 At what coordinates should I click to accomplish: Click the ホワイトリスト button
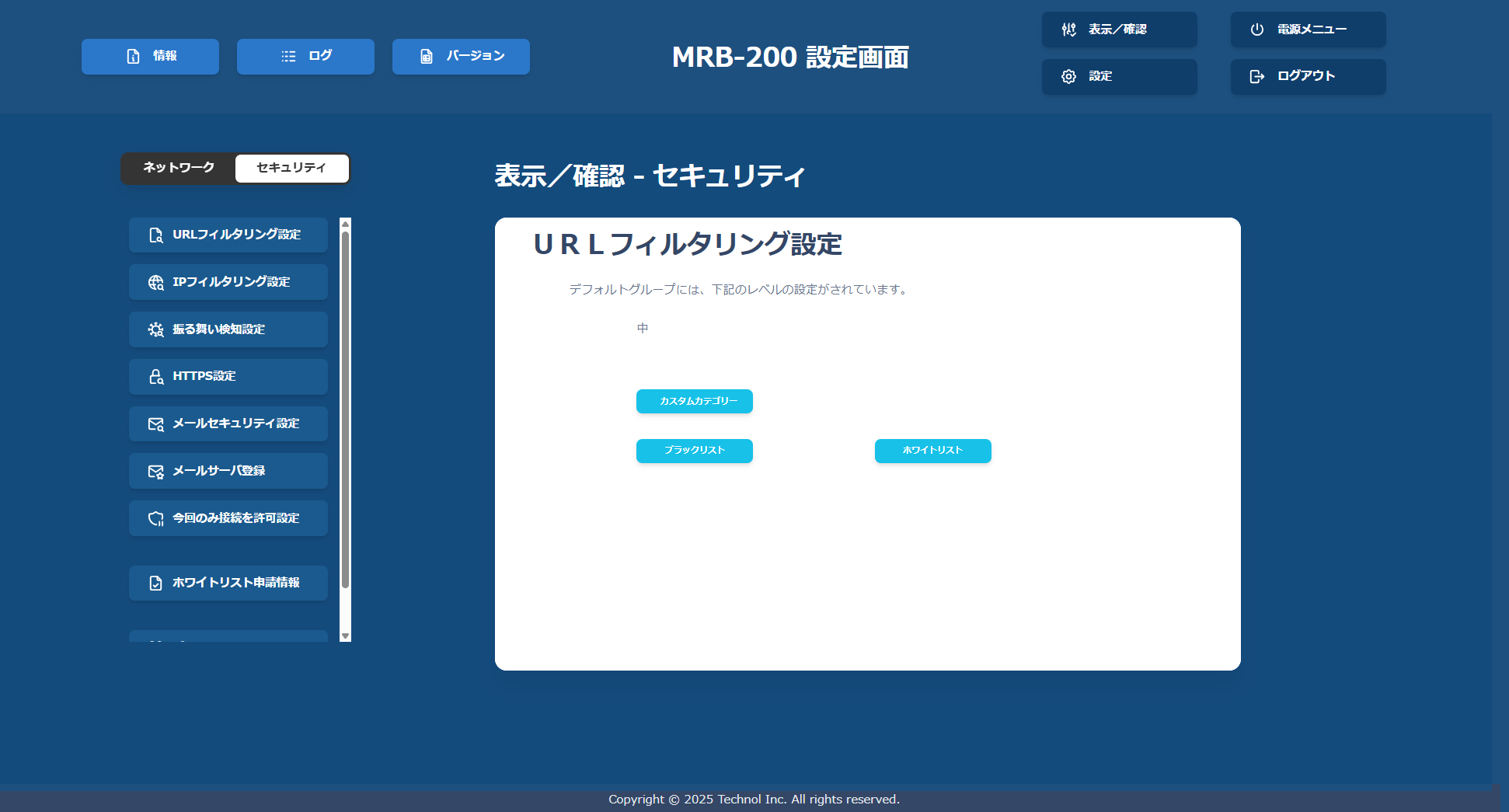point(932,451)
